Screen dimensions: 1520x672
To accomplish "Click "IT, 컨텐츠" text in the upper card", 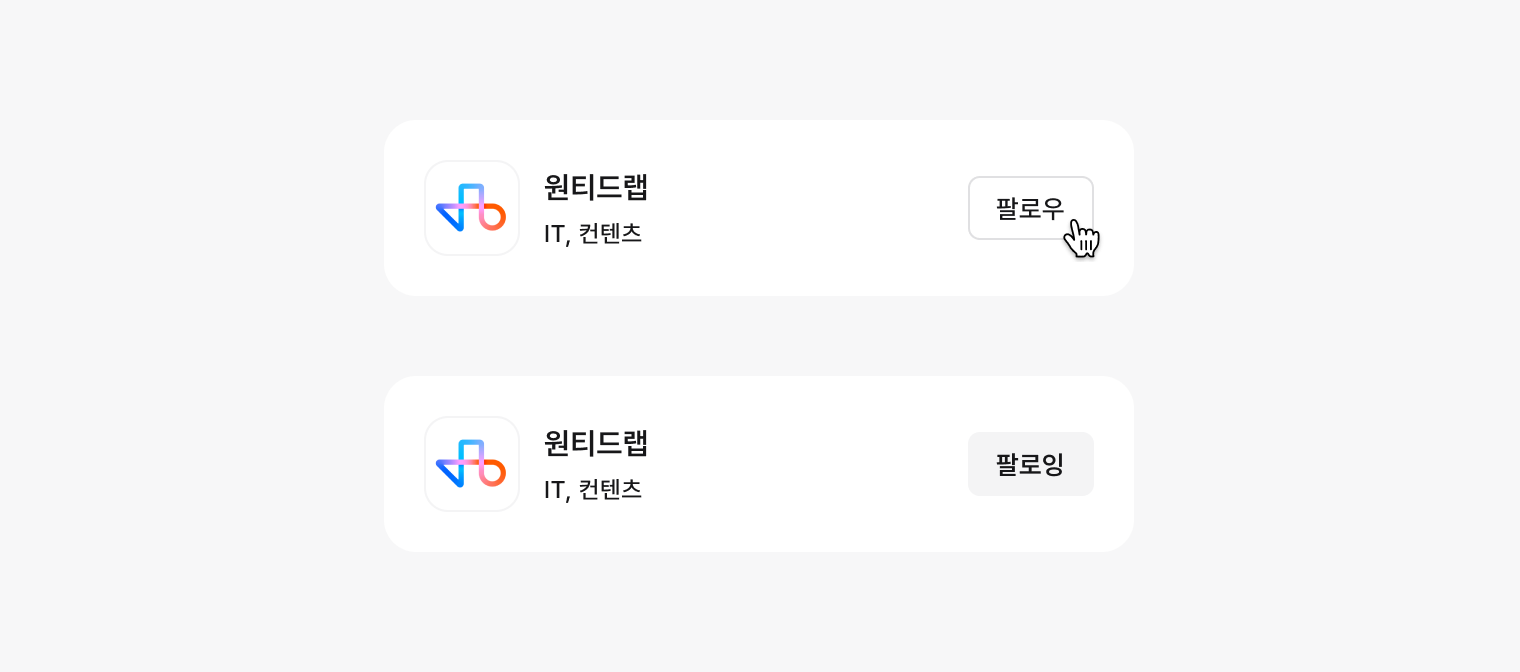I will coord(593,234).
